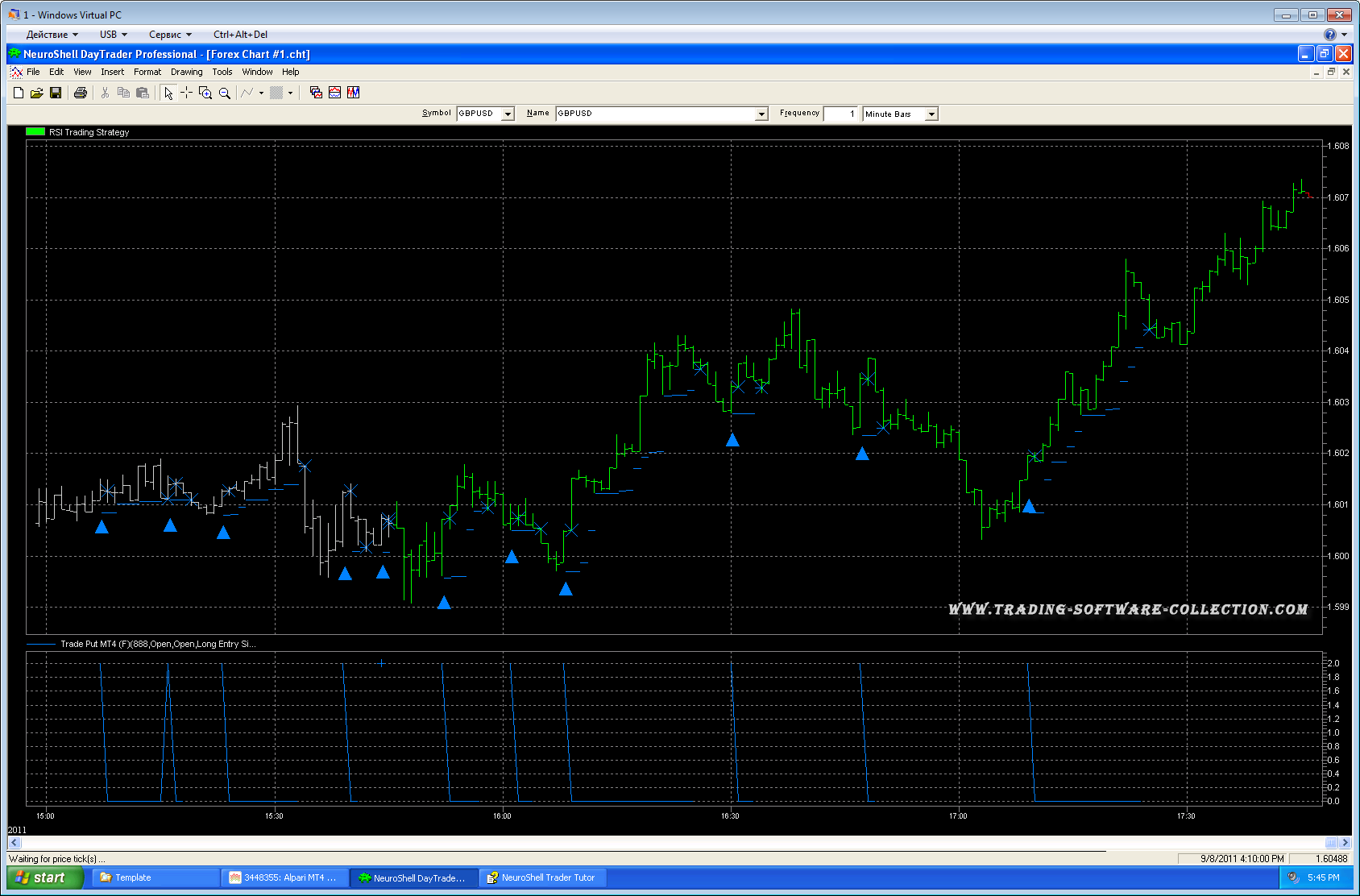Open the line style dropdown arrow in toolbar

pos(261,93)
